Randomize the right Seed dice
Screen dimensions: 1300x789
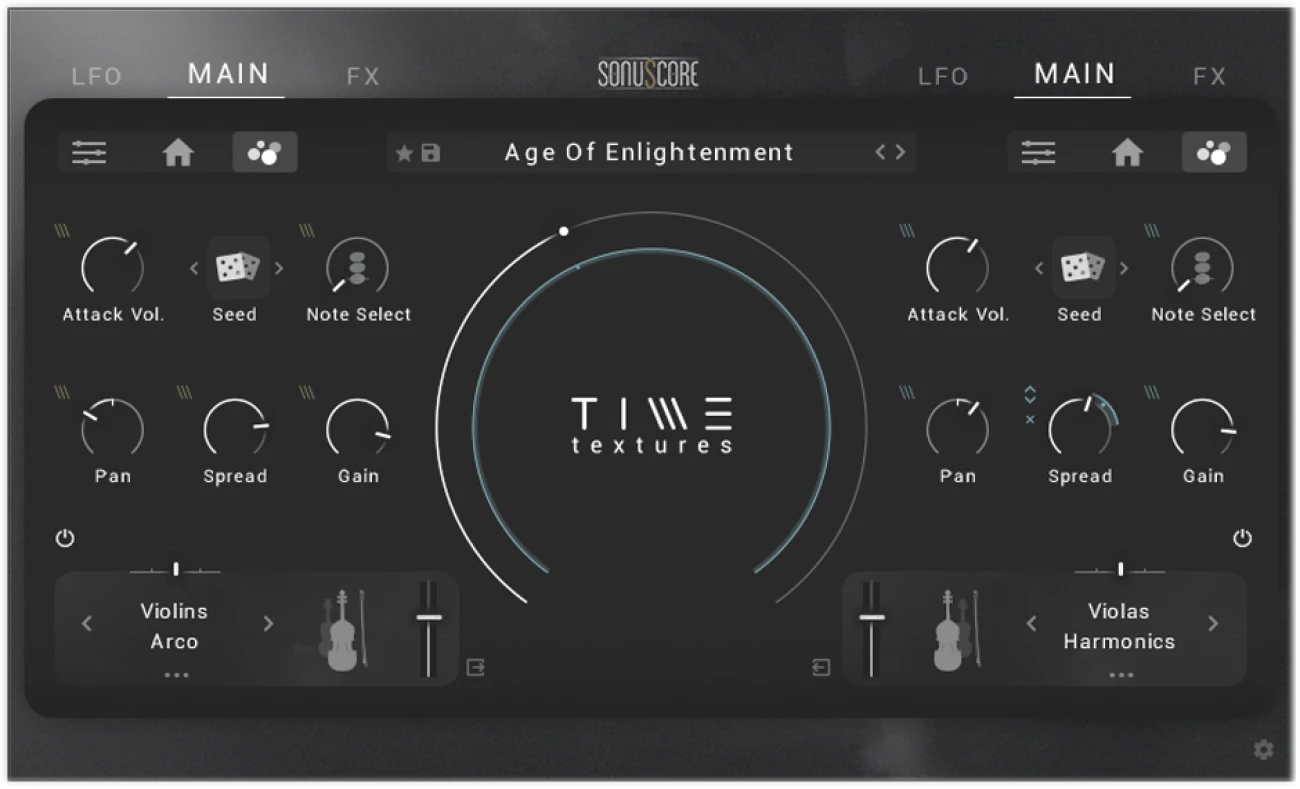[x=1083, y=267]
